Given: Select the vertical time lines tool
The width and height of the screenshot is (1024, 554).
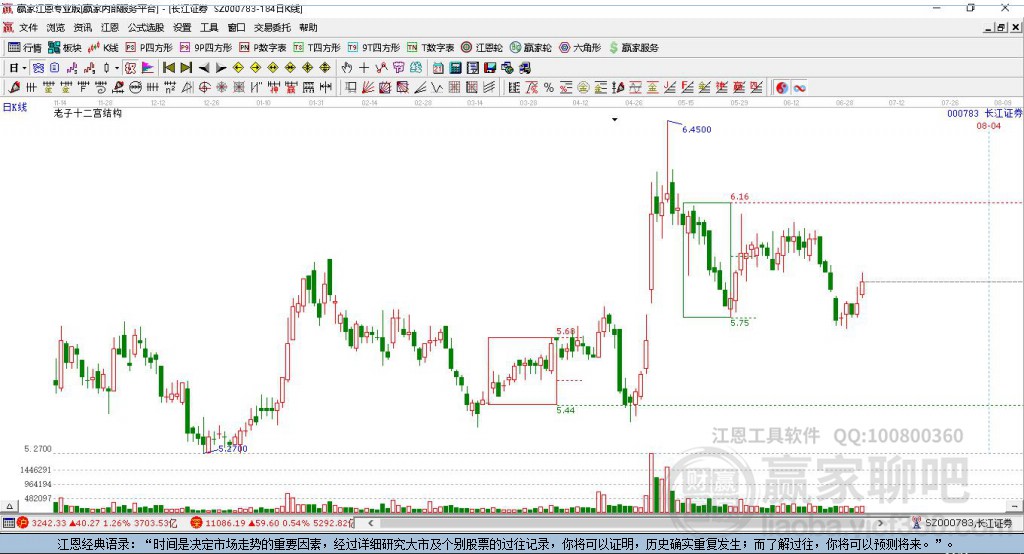Looking at the screenshot, I should pyautogui.click(x=31, y=88).
